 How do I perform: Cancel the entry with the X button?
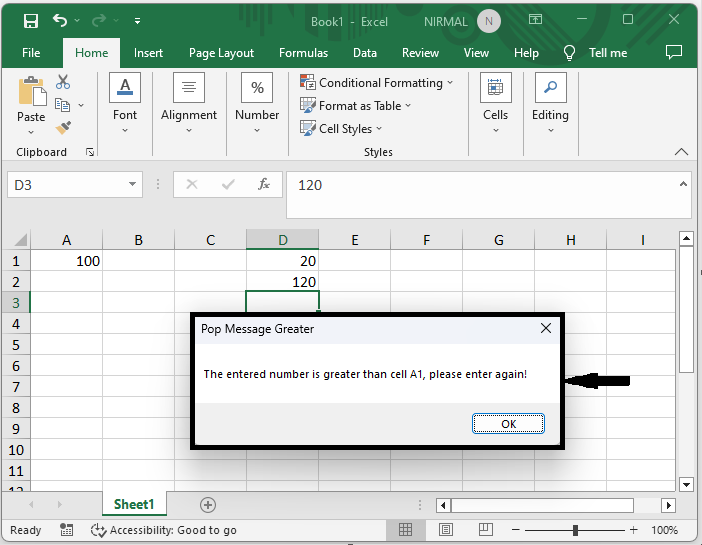(192, 184)
